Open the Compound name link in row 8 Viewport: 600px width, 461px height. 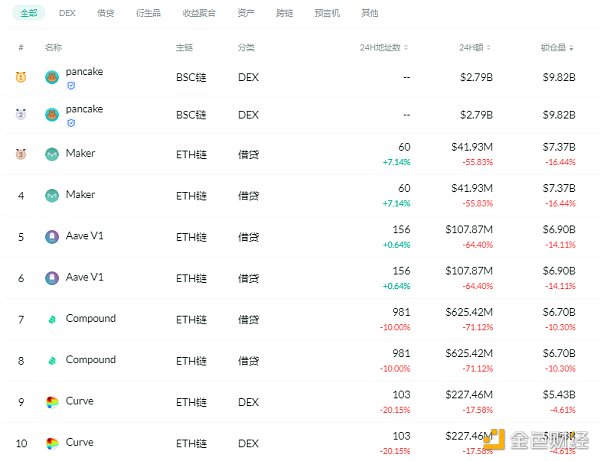coord(90,360)
